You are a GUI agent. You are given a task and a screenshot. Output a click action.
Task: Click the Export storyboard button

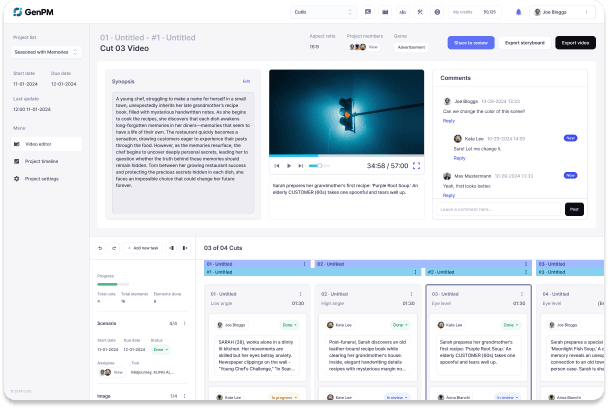pos(525,43)
